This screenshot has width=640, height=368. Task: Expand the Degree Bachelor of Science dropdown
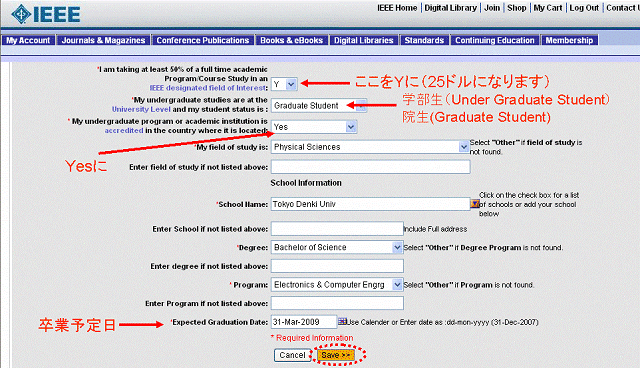(x=337, y=247)
